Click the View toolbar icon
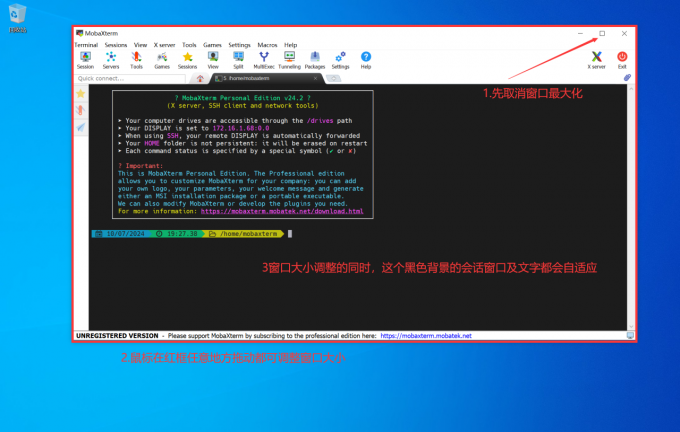This screenshot has height=432, width=680. (213, 60)
